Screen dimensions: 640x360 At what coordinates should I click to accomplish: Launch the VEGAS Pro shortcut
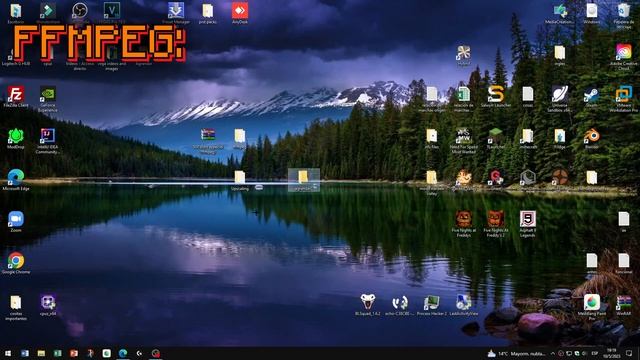point(112,12)
